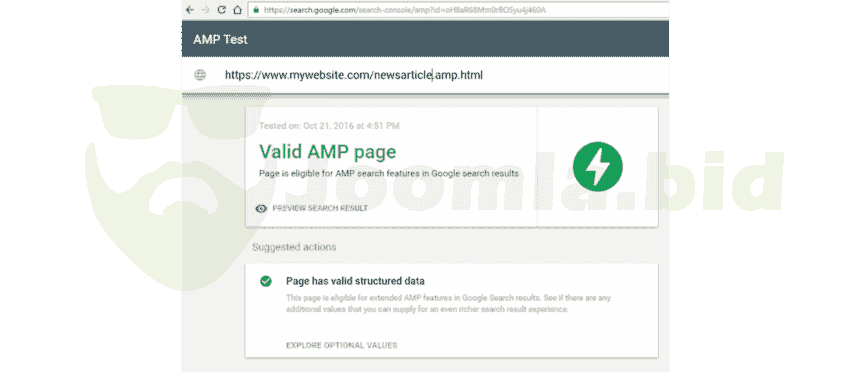Click the browser forward arrow

pyautogui.click(x=205, y=10)
